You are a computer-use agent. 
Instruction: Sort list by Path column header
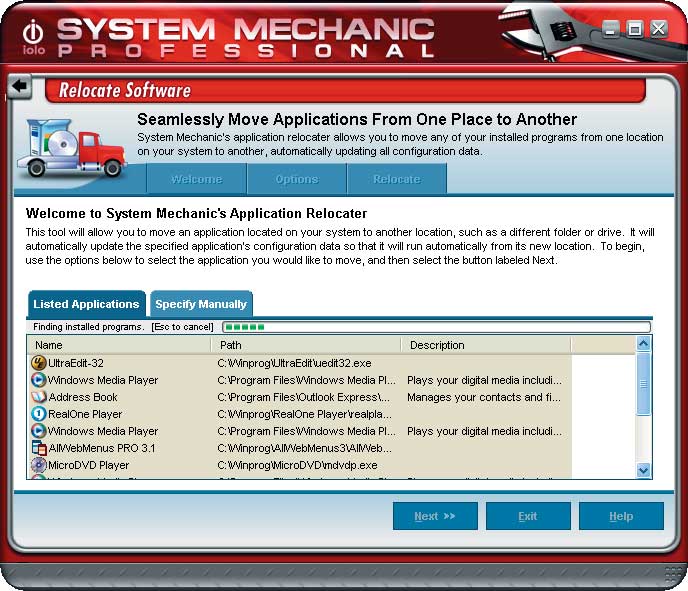[306, 345]
